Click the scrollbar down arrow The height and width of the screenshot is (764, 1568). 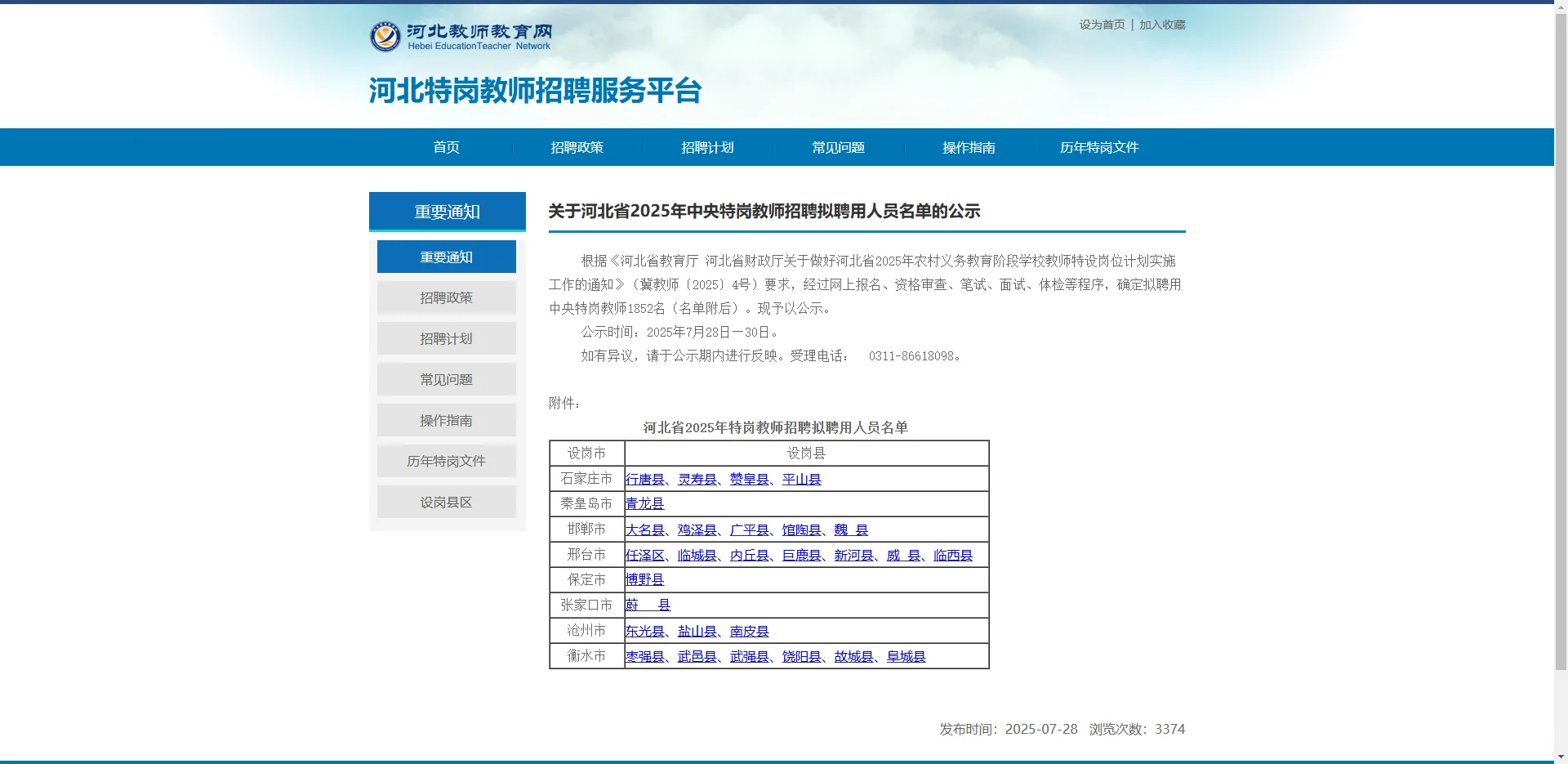point(1561,757)
